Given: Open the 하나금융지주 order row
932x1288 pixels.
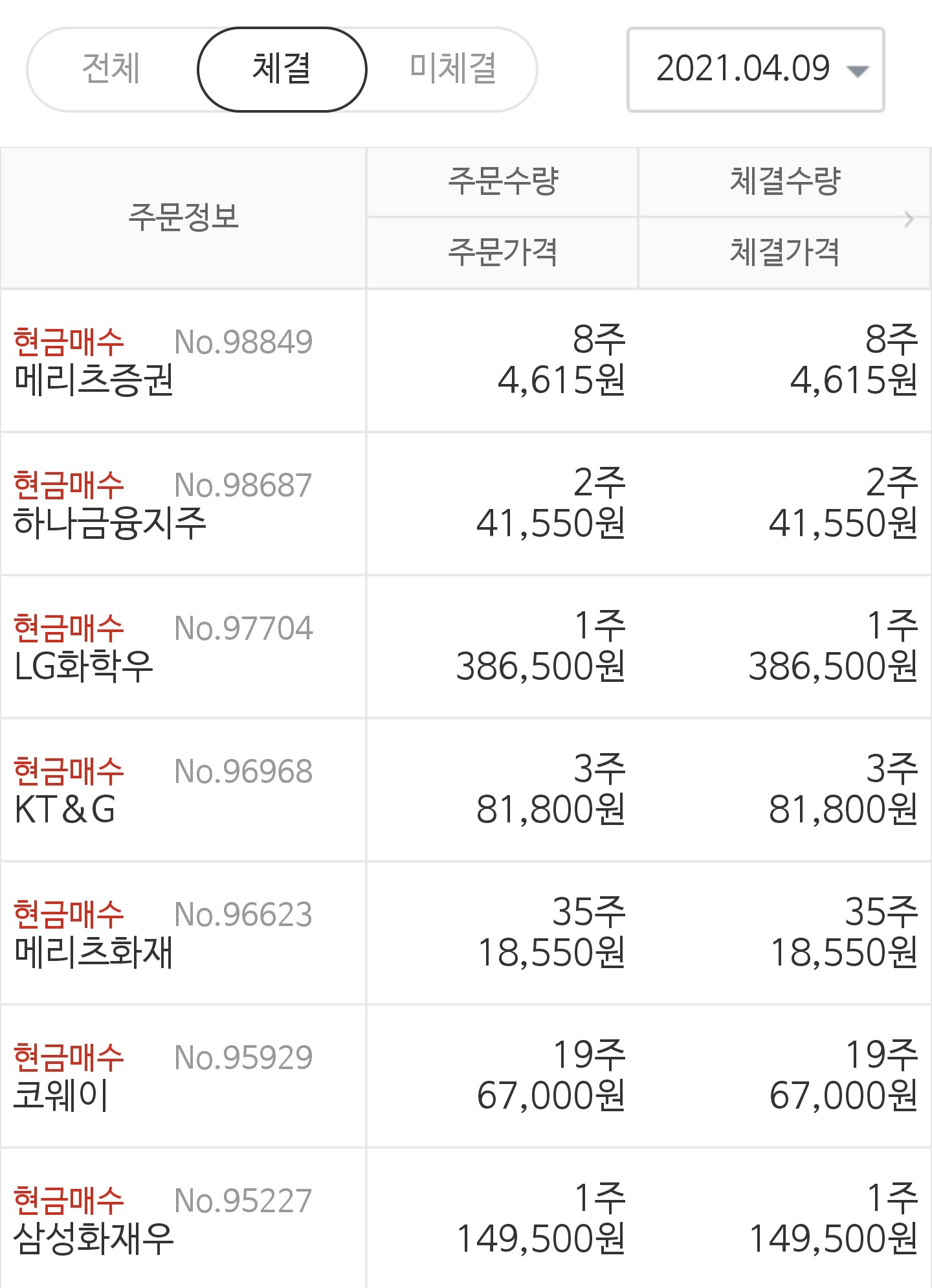Looking at the screenshot, I should click(x=466, y=504).
